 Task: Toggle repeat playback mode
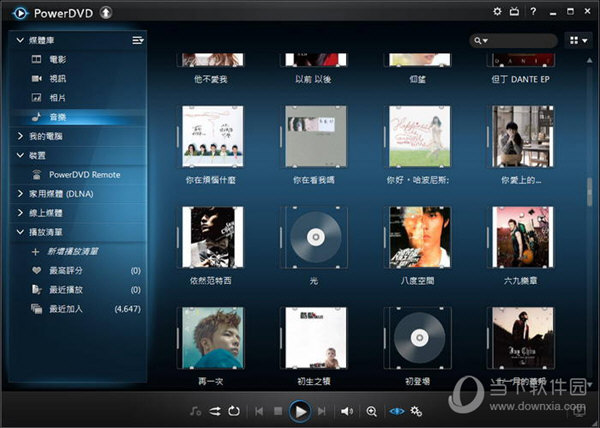(234, 411)
